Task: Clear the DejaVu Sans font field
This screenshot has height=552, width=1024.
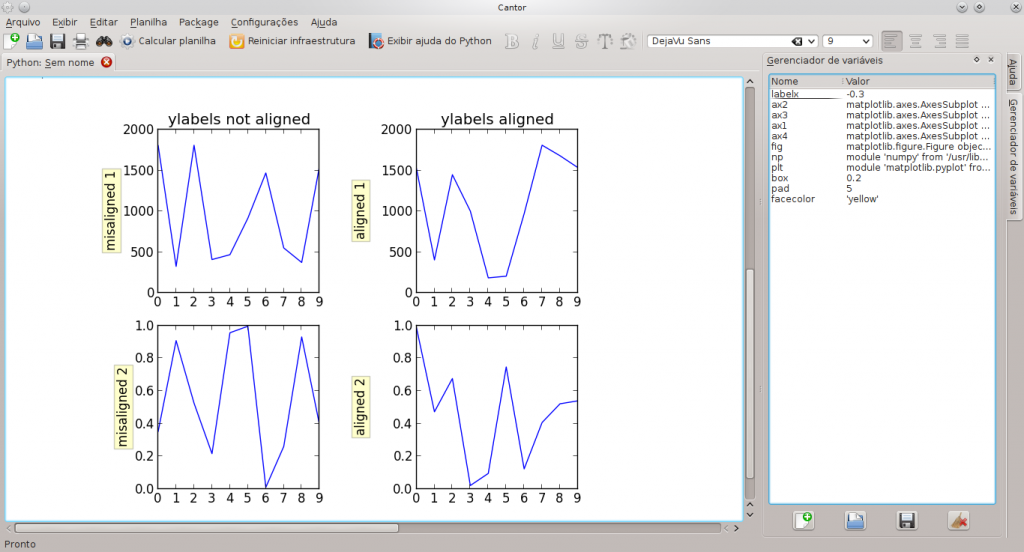Action: [x=797, y=41]
